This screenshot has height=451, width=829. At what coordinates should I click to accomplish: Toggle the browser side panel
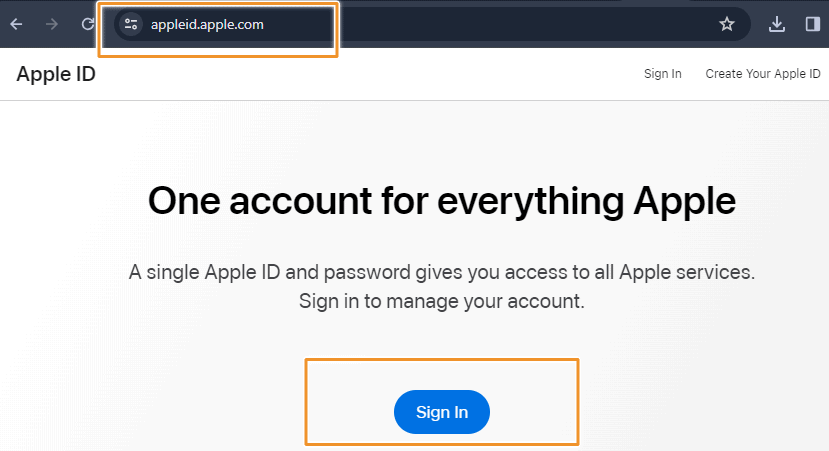[x=812, y=24]
